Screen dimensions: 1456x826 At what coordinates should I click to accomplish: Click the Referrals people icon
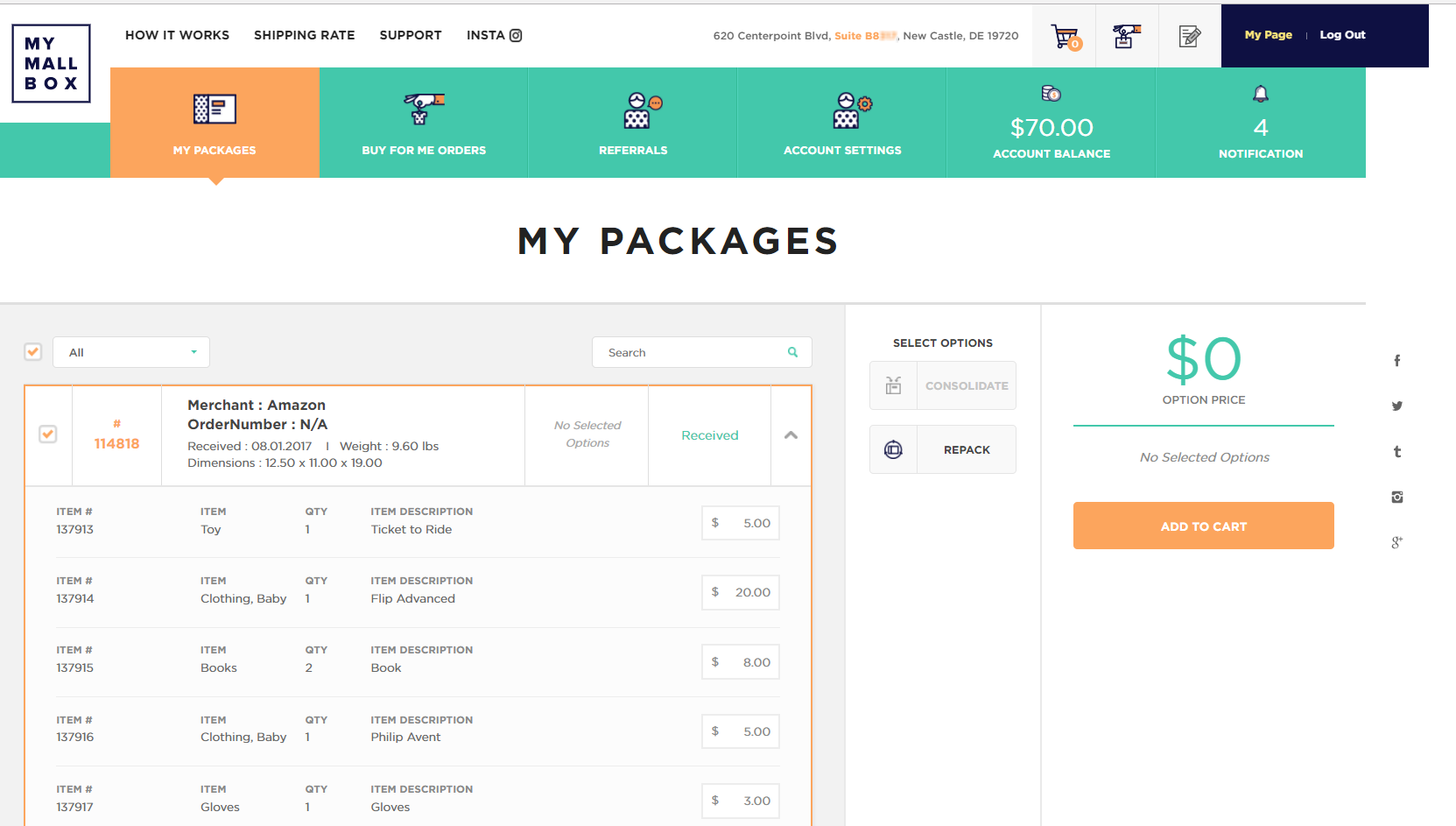(642, 110)
